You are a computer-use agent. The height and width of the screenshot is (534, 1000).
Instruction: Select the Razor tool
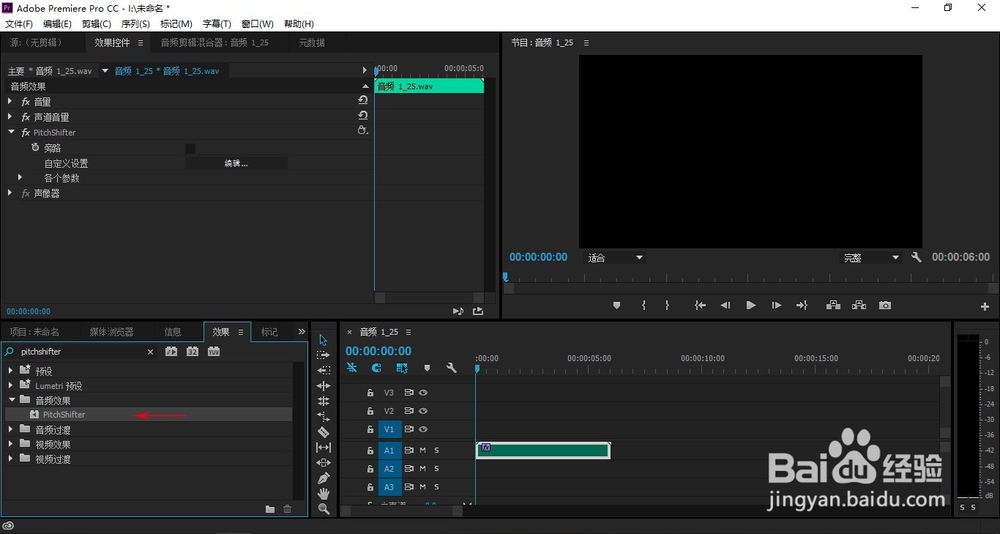point(323,432)
